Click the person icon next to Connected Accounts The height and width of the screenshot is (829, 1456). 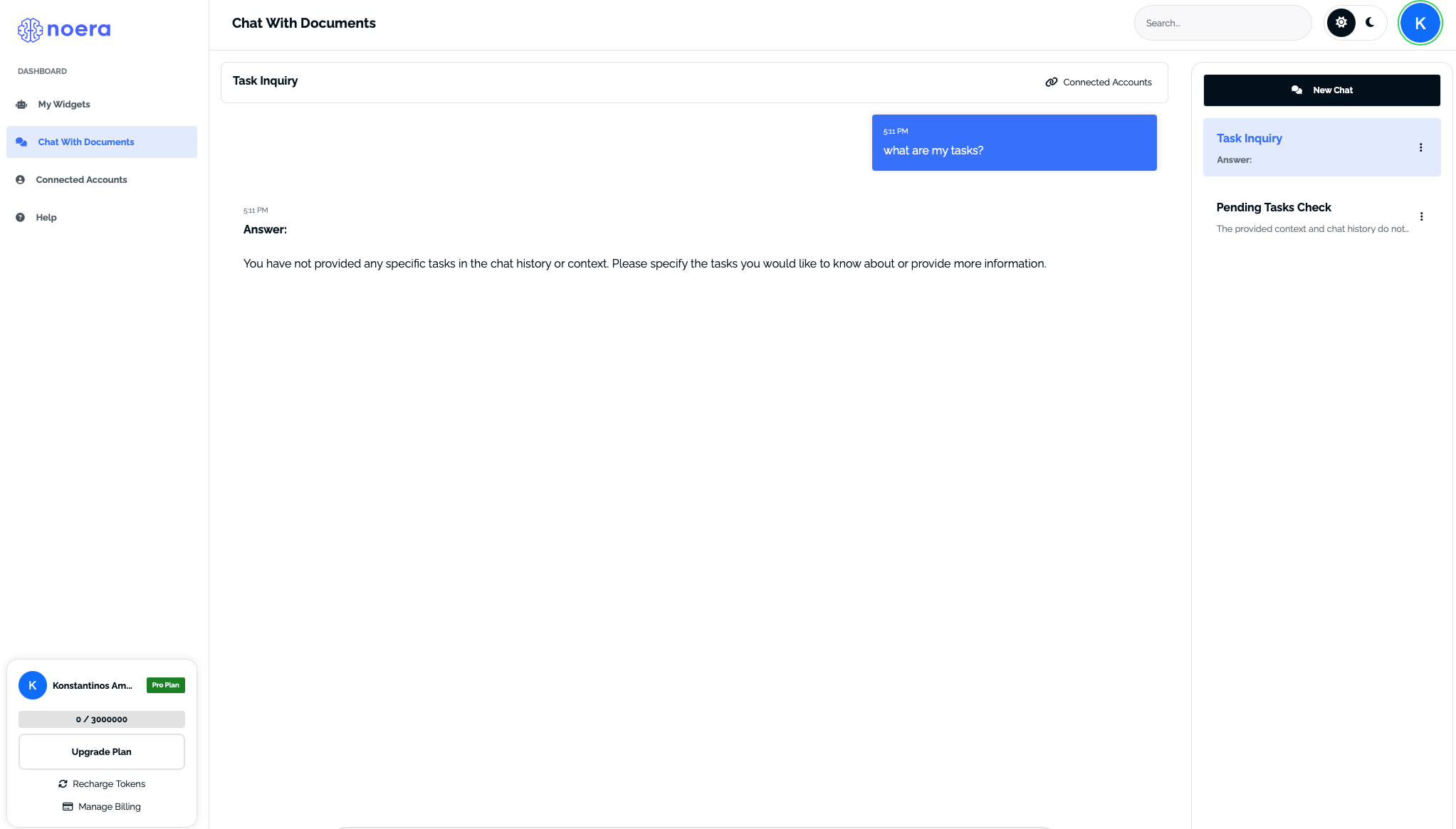[x=21, y=179]
